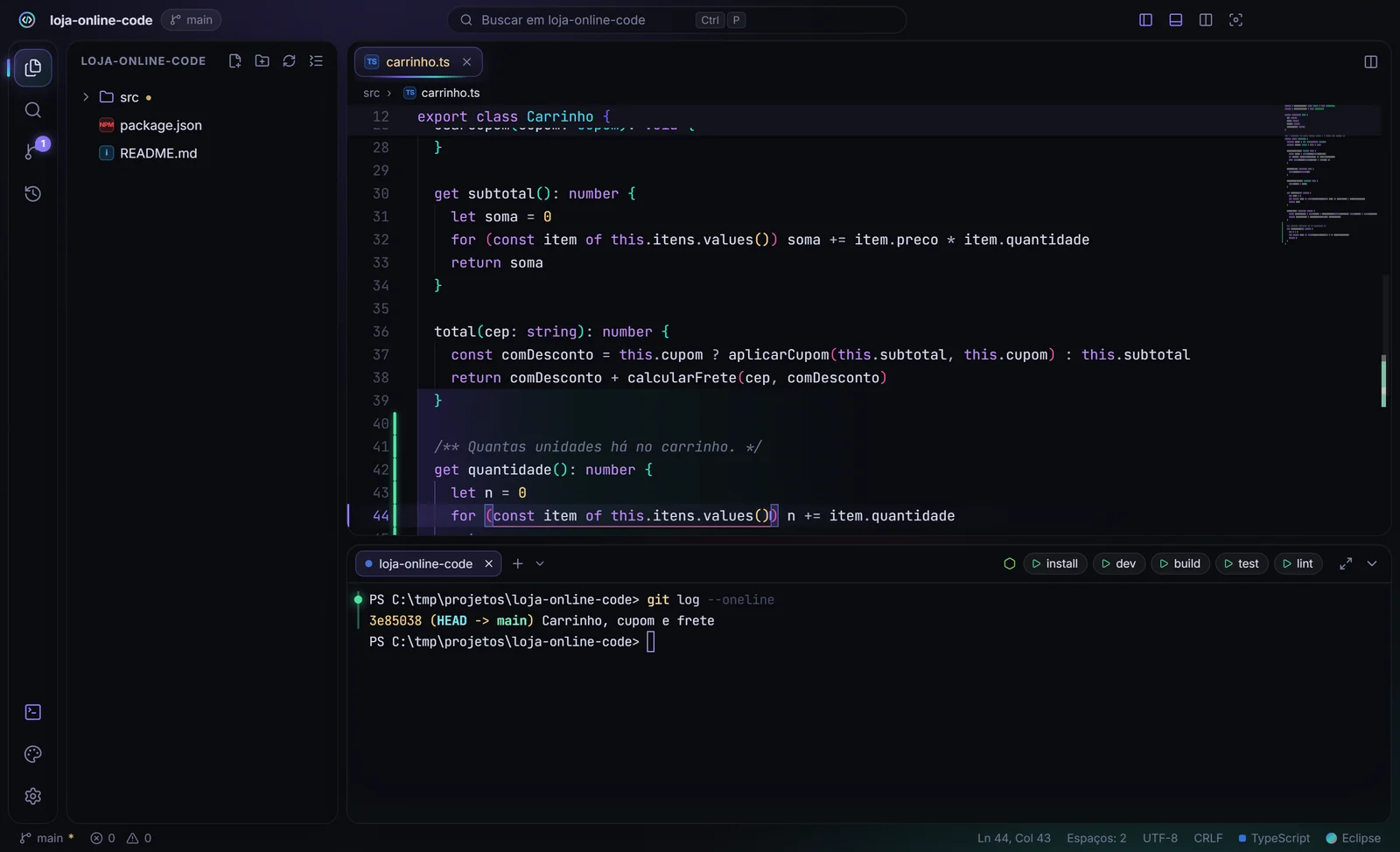
Task: Open Source Control with badge 1
Action: click(x=33, y=151)
